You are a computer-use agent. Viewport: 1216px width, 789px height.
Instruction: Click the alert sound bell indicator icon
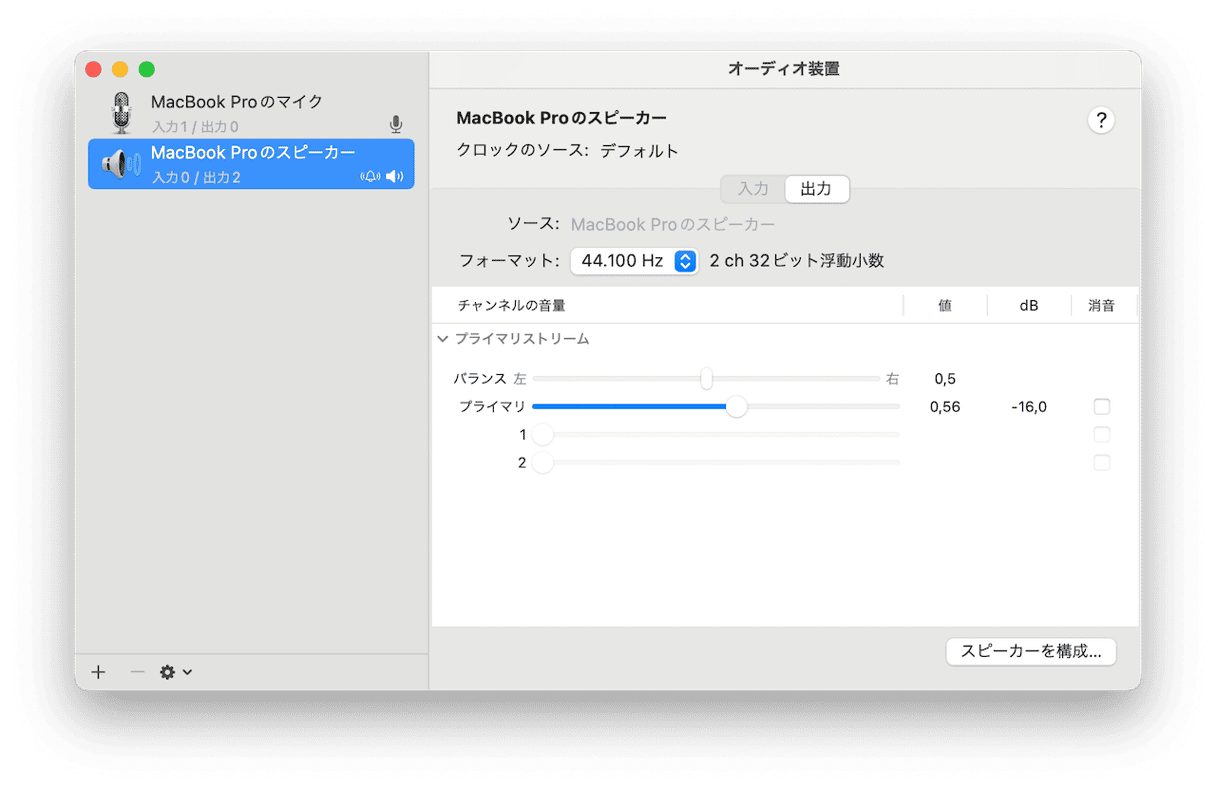[x=370, y=177]
